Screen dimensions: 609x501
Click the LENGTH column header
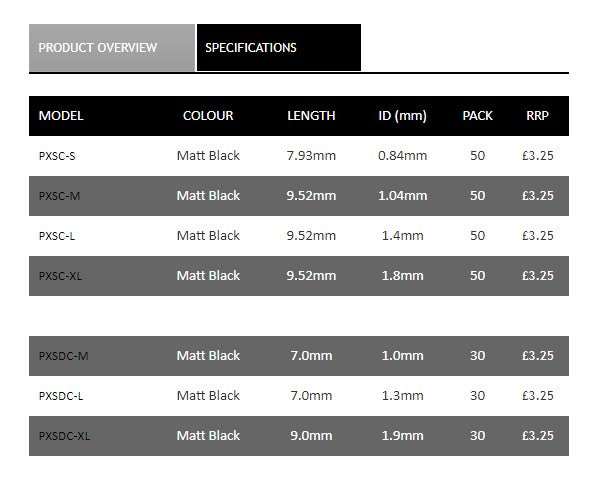click(311, 116)
